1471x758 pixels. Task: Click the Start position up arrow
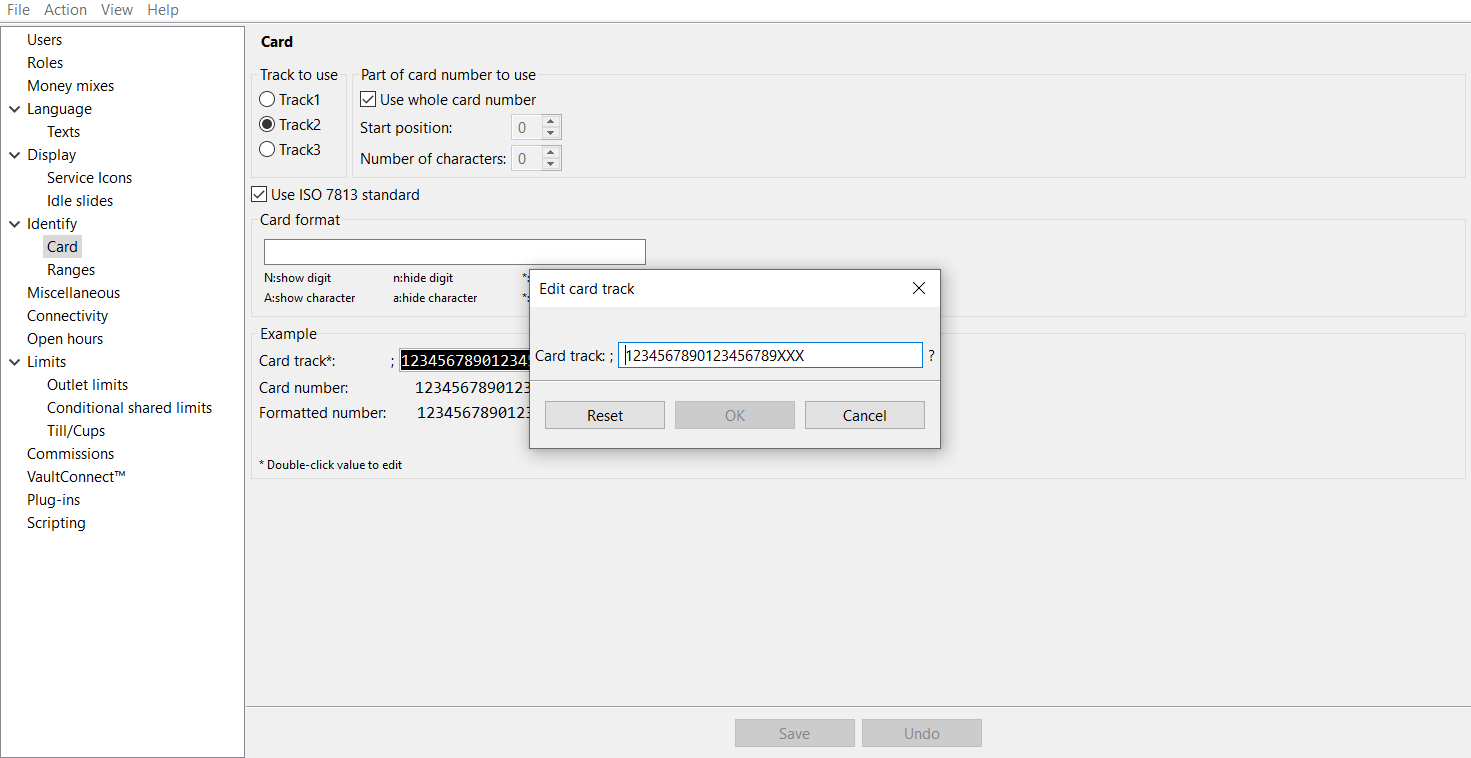point(549,122)
